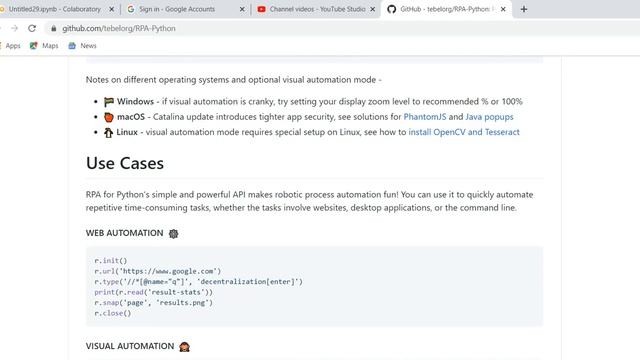640x360 pixels.
Task: Click the 'Notes on different operating systems' sentence
Action: click(x=233, y=80)
